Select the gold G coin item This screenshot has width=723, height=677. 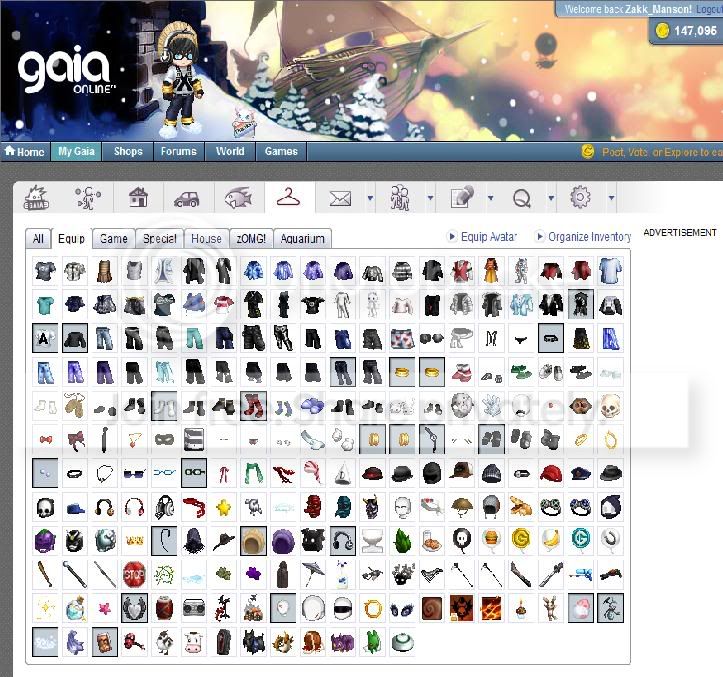coord(521,540)
